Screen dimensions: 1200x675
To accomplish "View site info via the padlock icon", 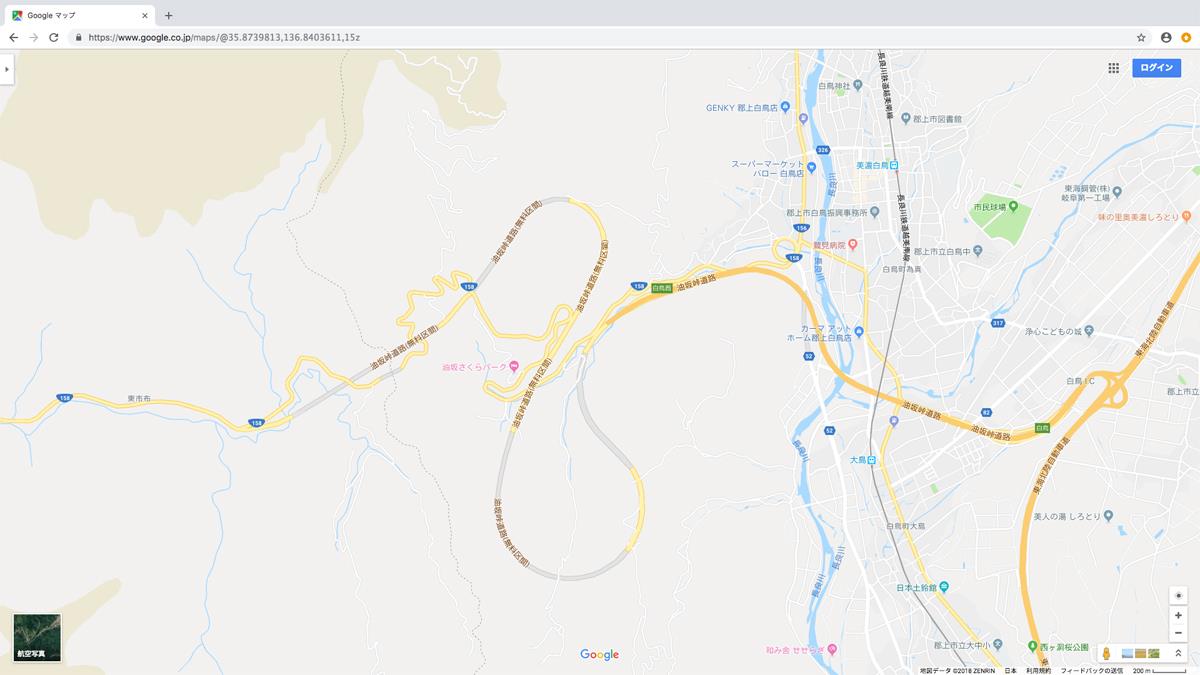I will (78, 37).
